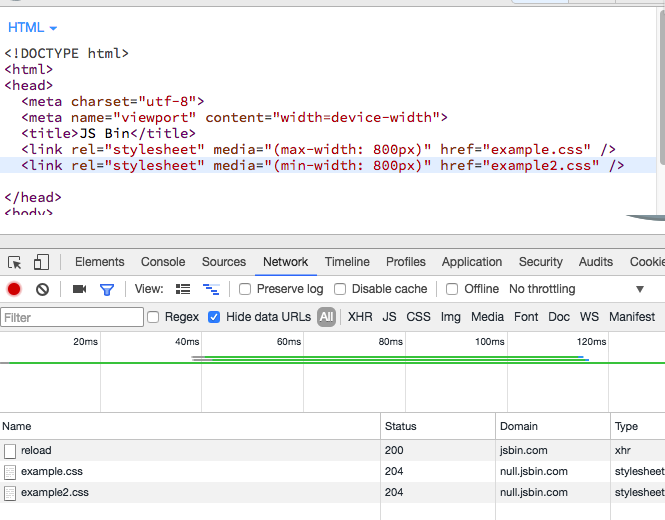The height and width of the screenshot is (520, 665).
Task: Open the No throttling dropdown
Action: (x=542, y=289)
